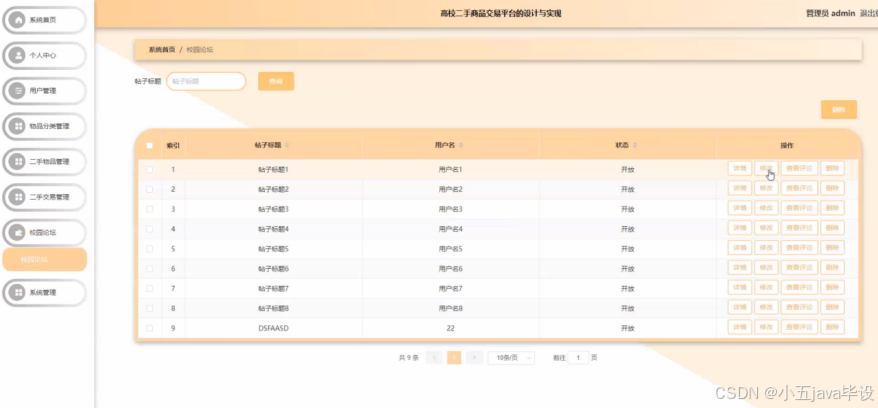
Task: Open the 10条/页 page size dropdown
Action: (x=511, y=358)
